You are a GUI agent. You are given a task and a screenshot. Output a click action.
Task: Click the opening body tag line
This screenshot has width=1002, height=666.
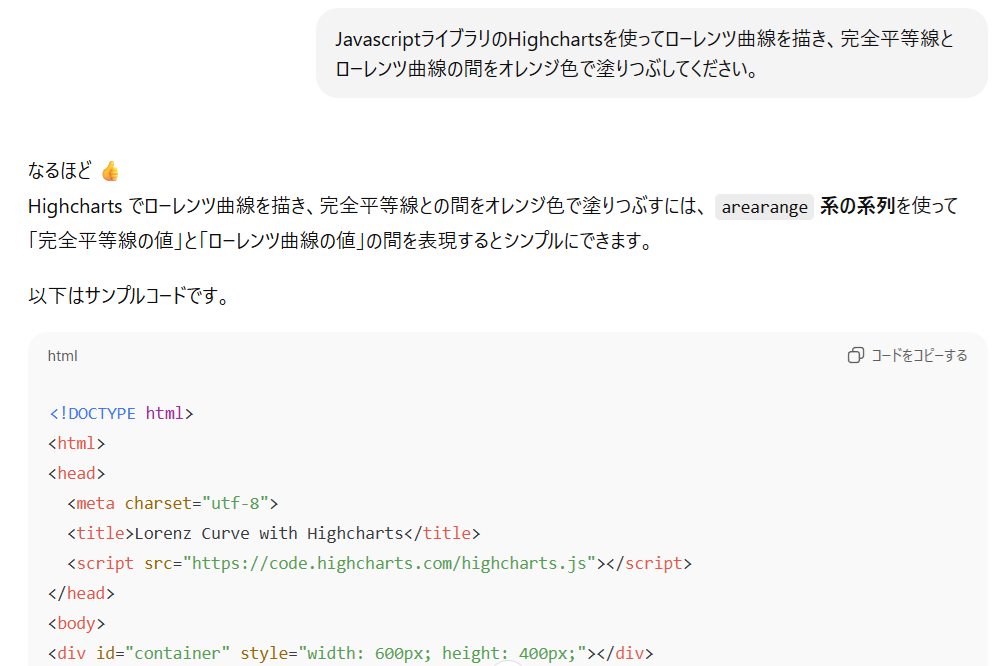(76, 623)
